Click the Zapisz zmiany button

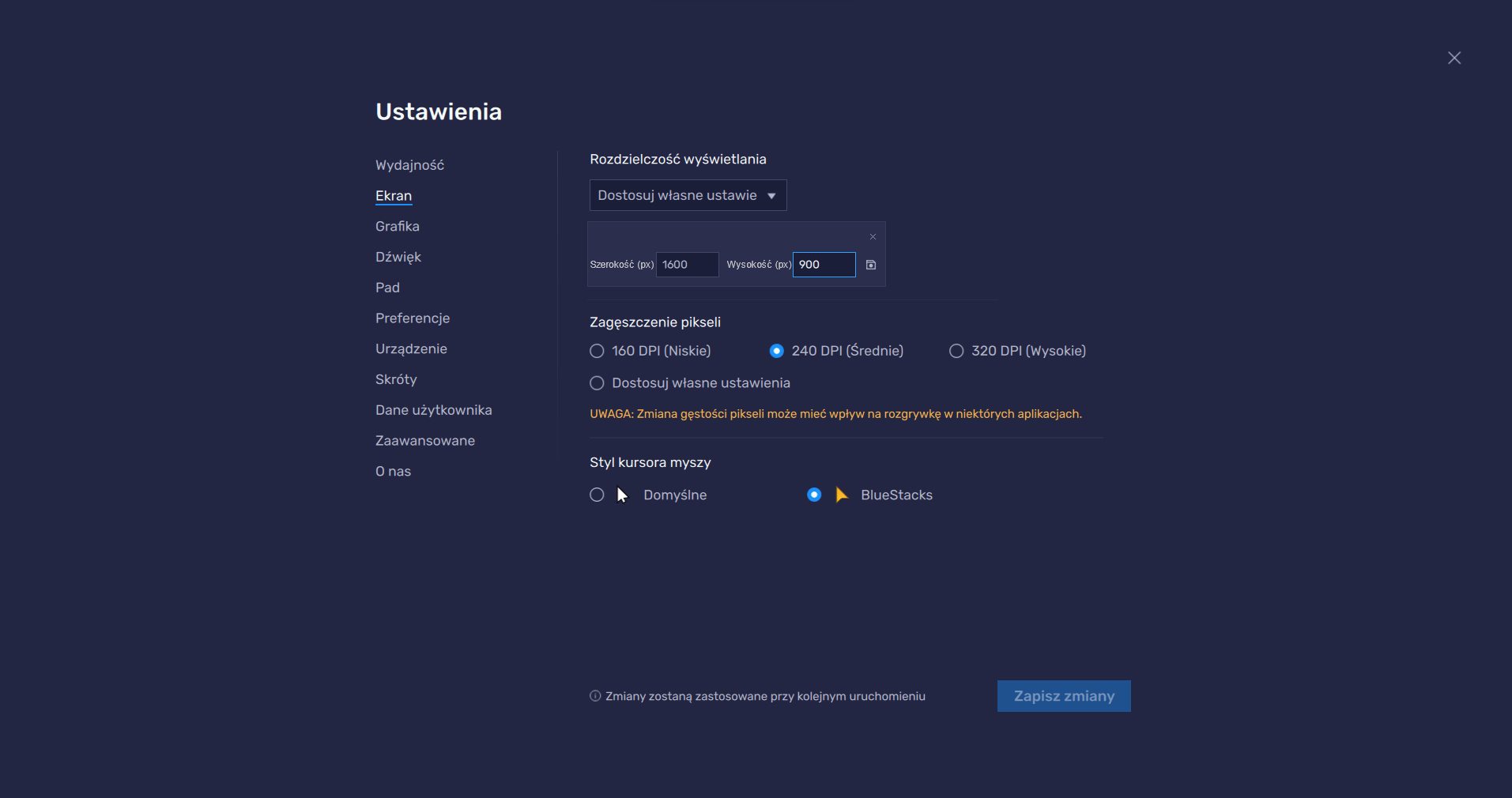pos(1064,696)
